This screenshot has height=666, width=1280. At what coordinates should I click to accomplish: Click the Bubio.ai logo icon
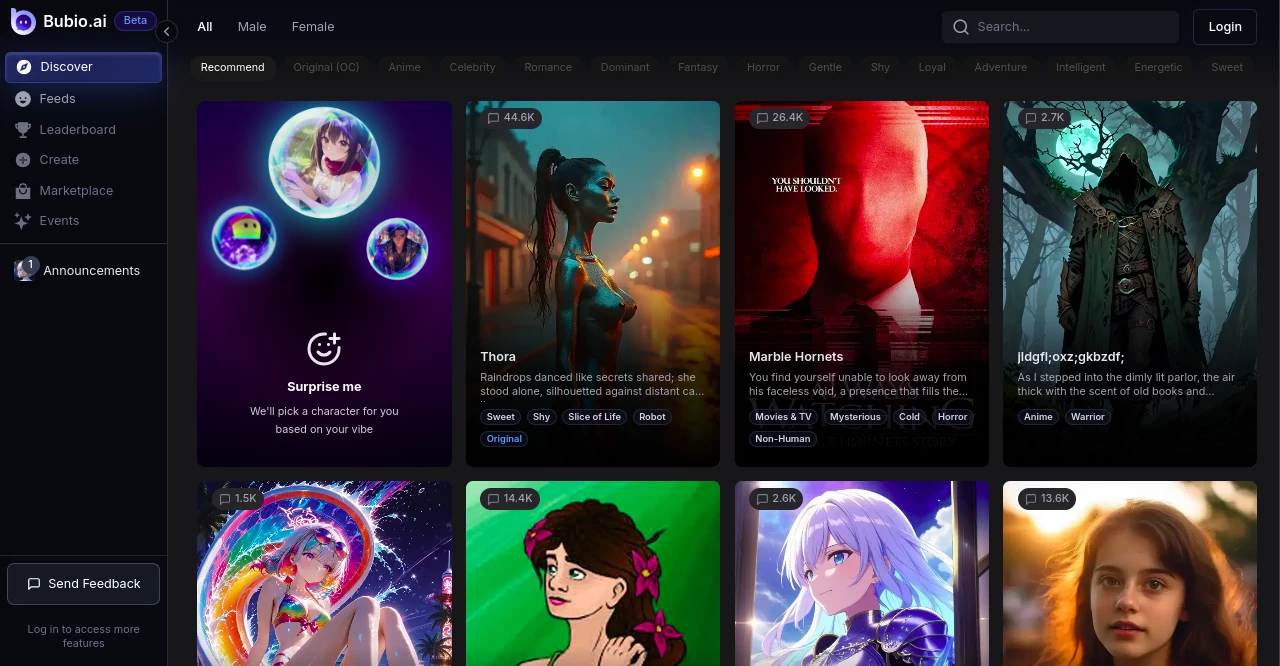(23, 21)
